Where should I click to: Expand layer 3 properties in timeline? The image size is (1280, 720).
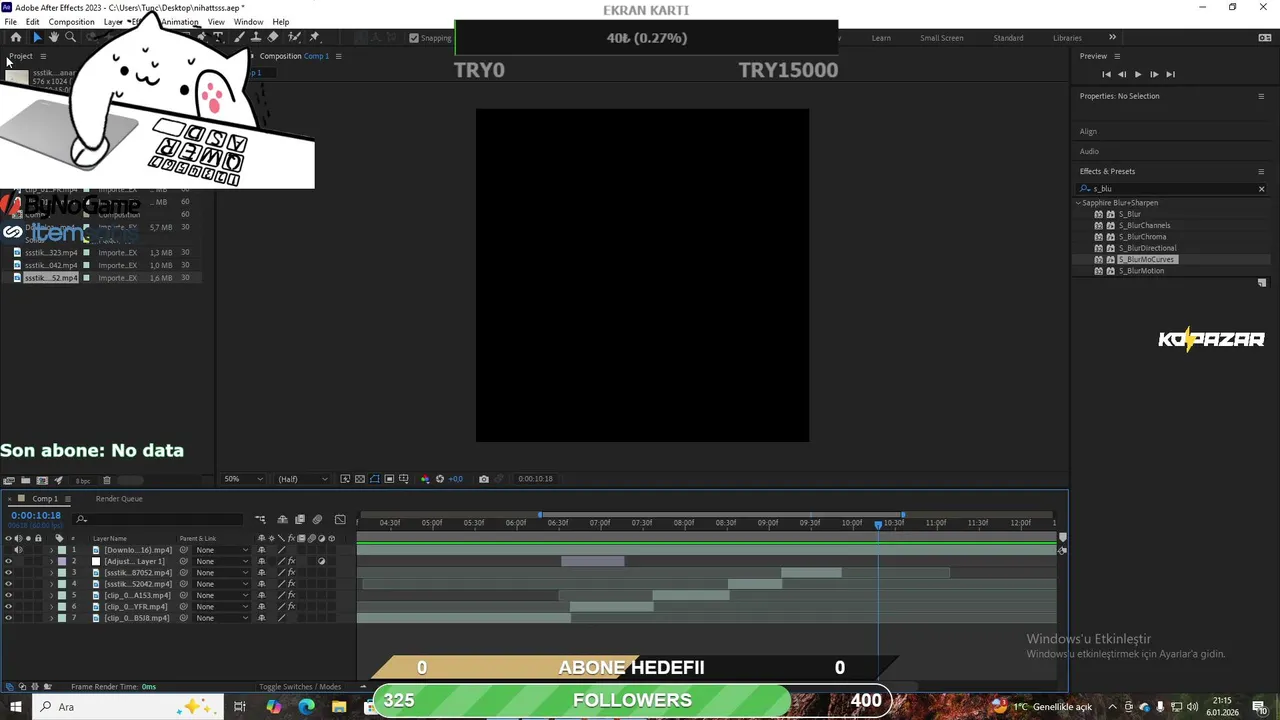tap(51, 573)
